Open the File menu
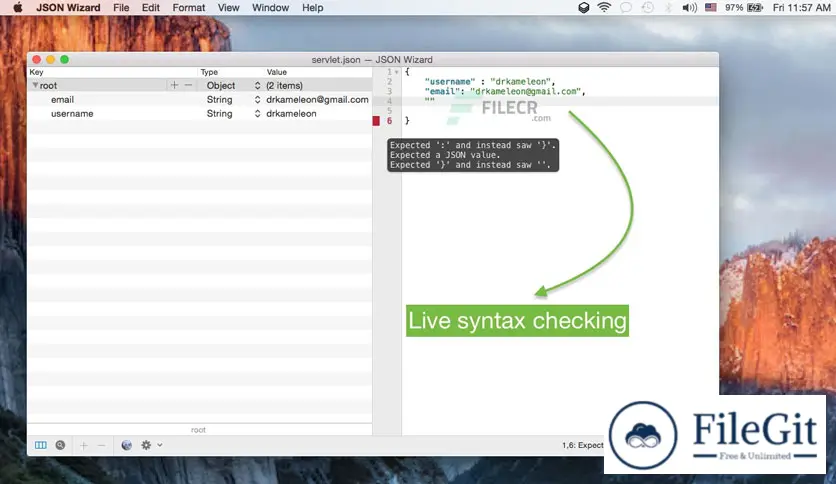This screenshot has height=484, width=836. pos(121,7)
